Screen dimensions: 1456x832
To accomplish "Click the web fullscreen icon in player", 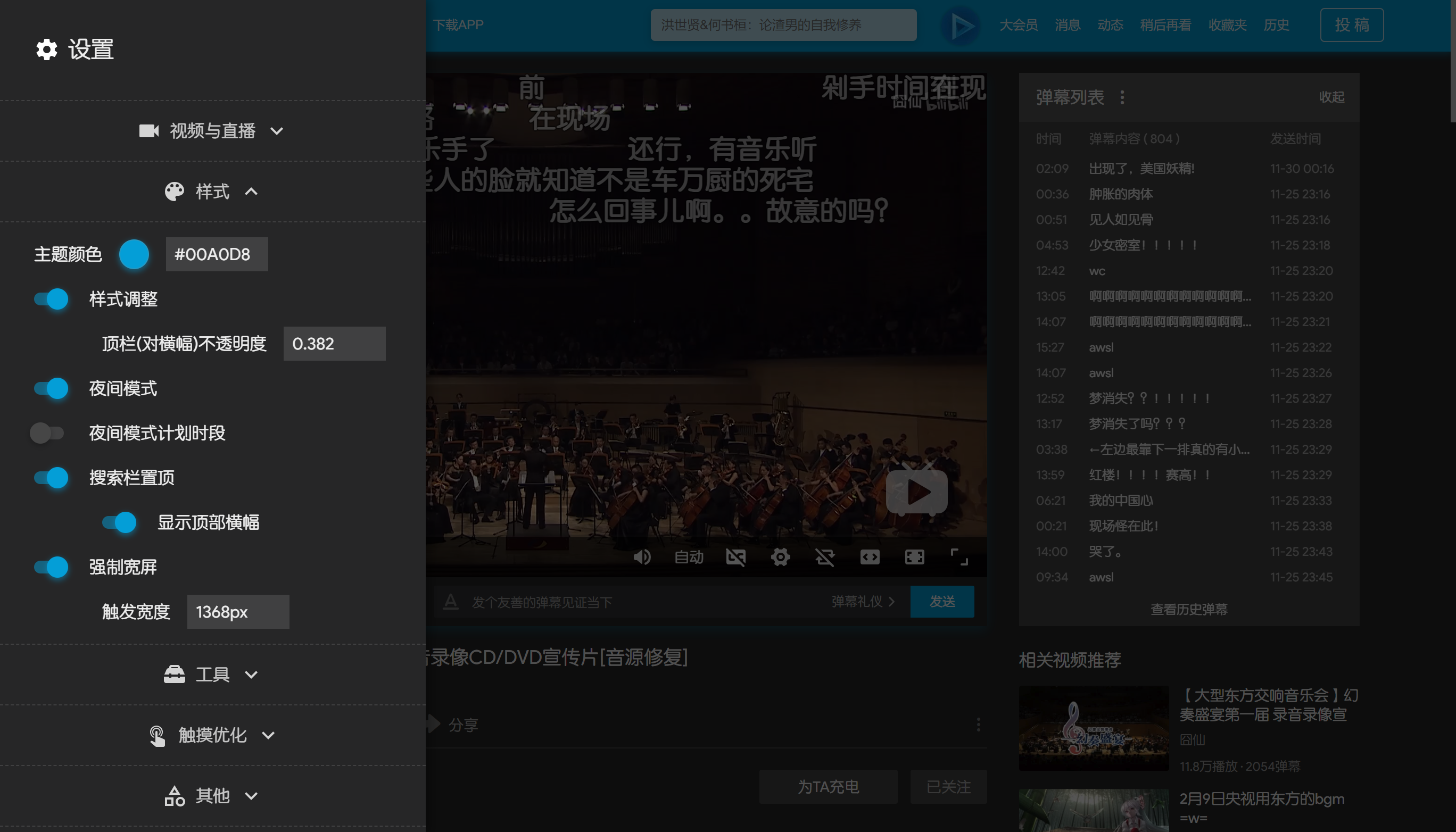I will click(x=914, y=556).
